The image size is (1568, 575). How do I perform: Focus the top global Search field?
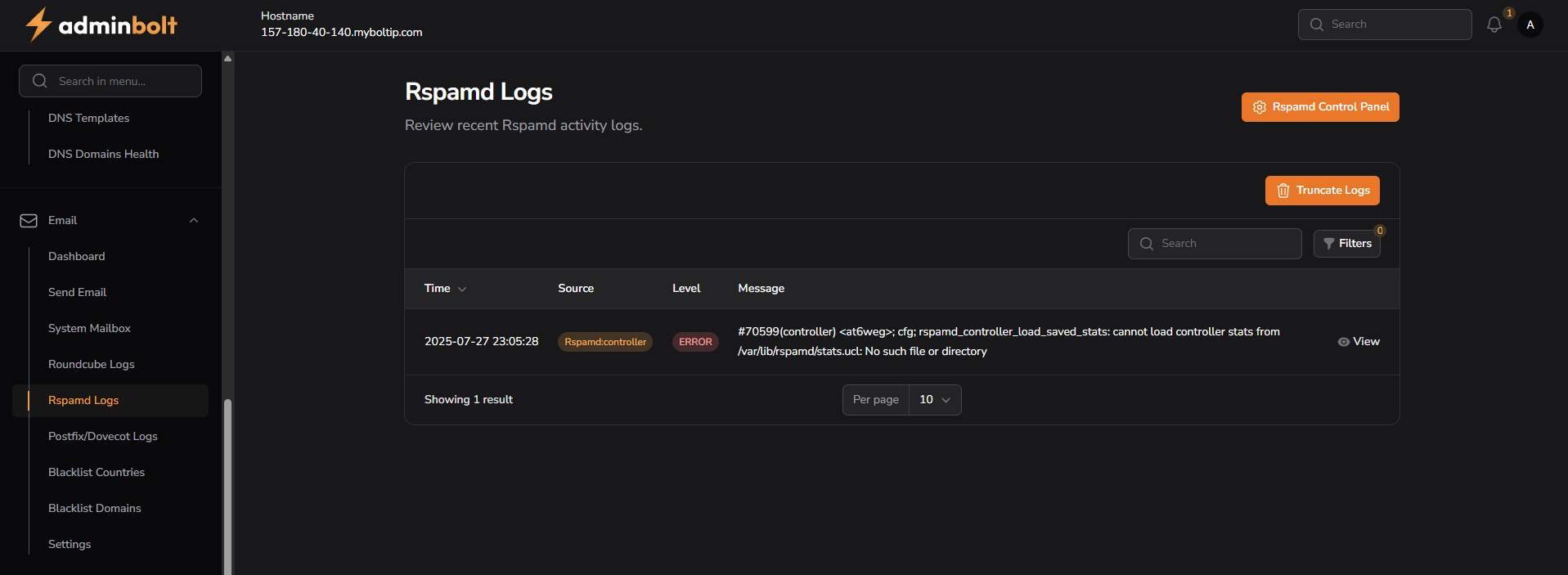point(1385,25)
